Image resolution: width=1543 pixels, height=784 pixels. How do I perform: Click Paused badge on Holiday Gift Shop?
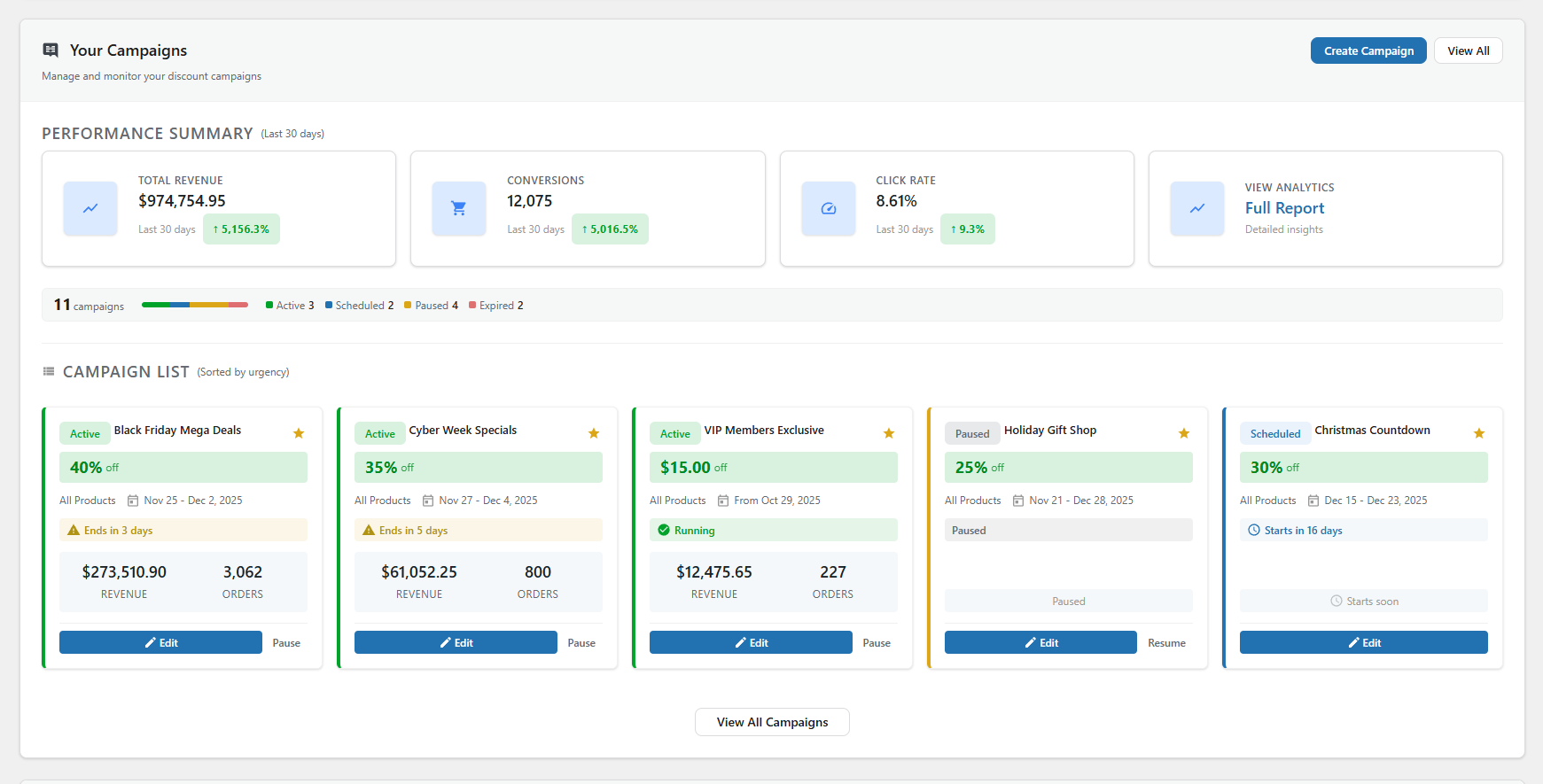point(972,433)
